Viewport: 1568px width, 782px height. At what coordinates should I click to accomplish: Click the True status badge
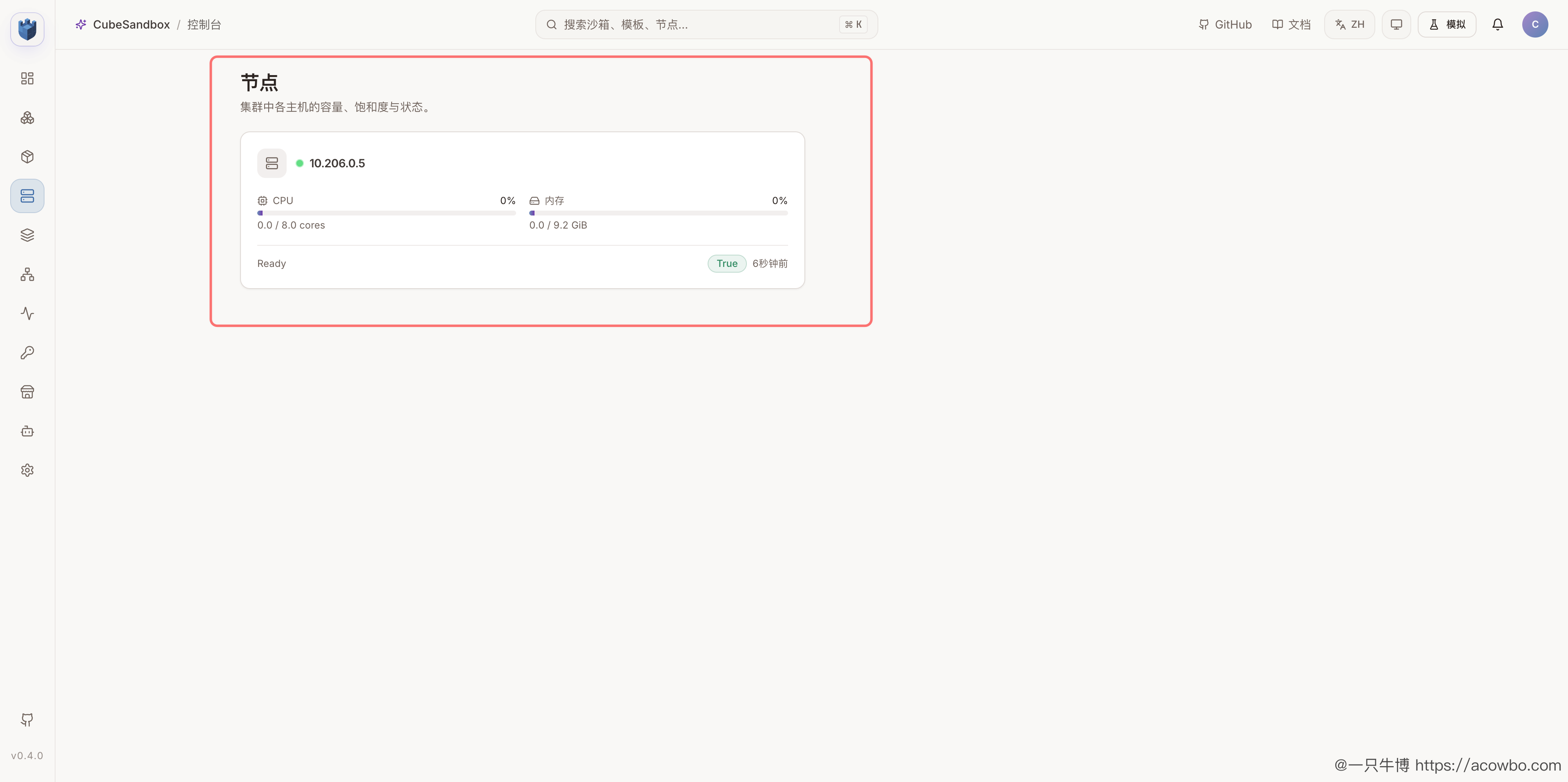(x=727, y=264)
